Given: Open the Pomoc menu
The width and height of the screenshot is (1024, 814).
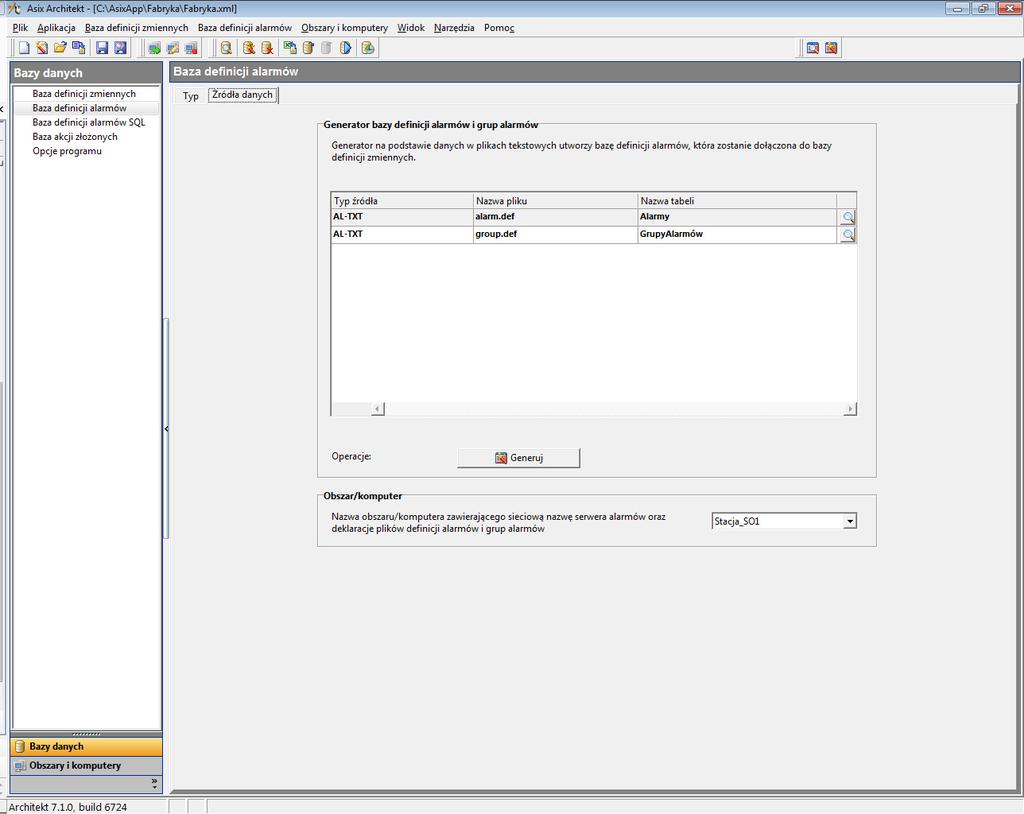Looking at the screenshot, I should 499,27.
